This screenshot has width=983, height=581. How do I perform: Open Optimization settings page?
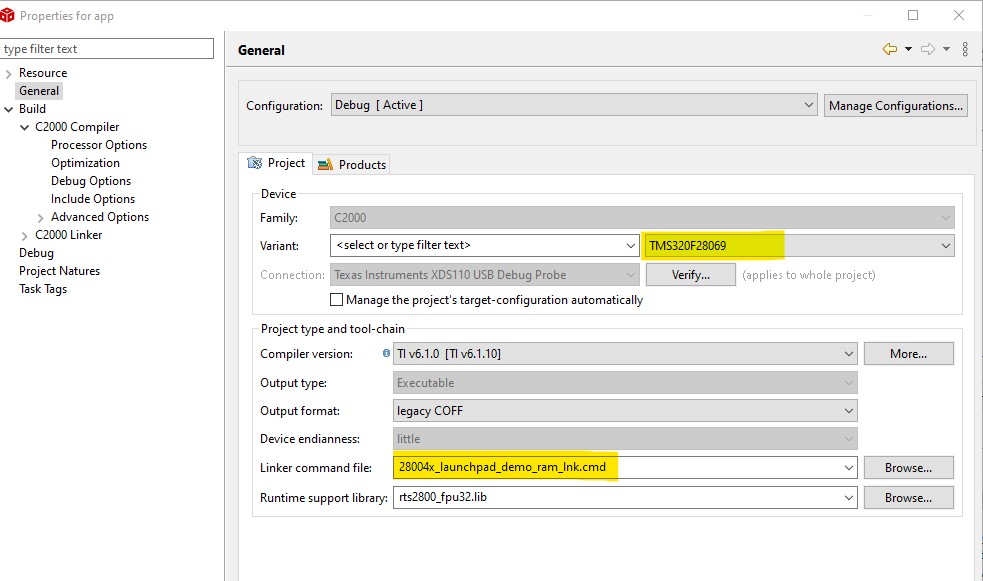[85, 163]
